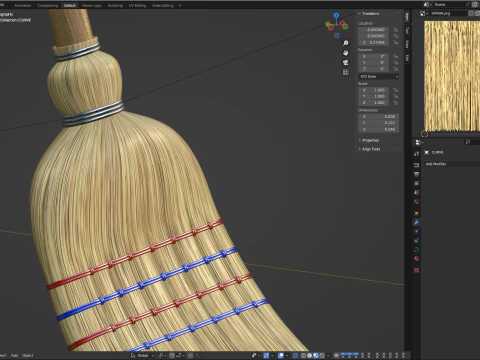Open the Add menu in viewport header
Viewport: 480px width, 360px height.
[14, 355]
